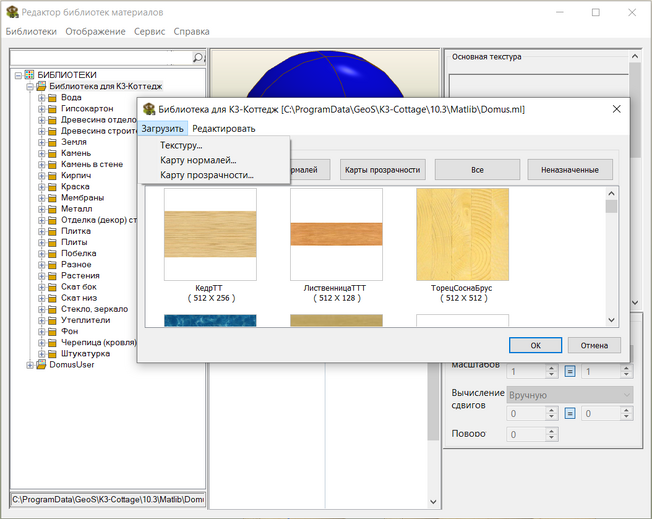Click the Загрузить menu in dialog
652x519 pixels.
(x=162, y=129)
